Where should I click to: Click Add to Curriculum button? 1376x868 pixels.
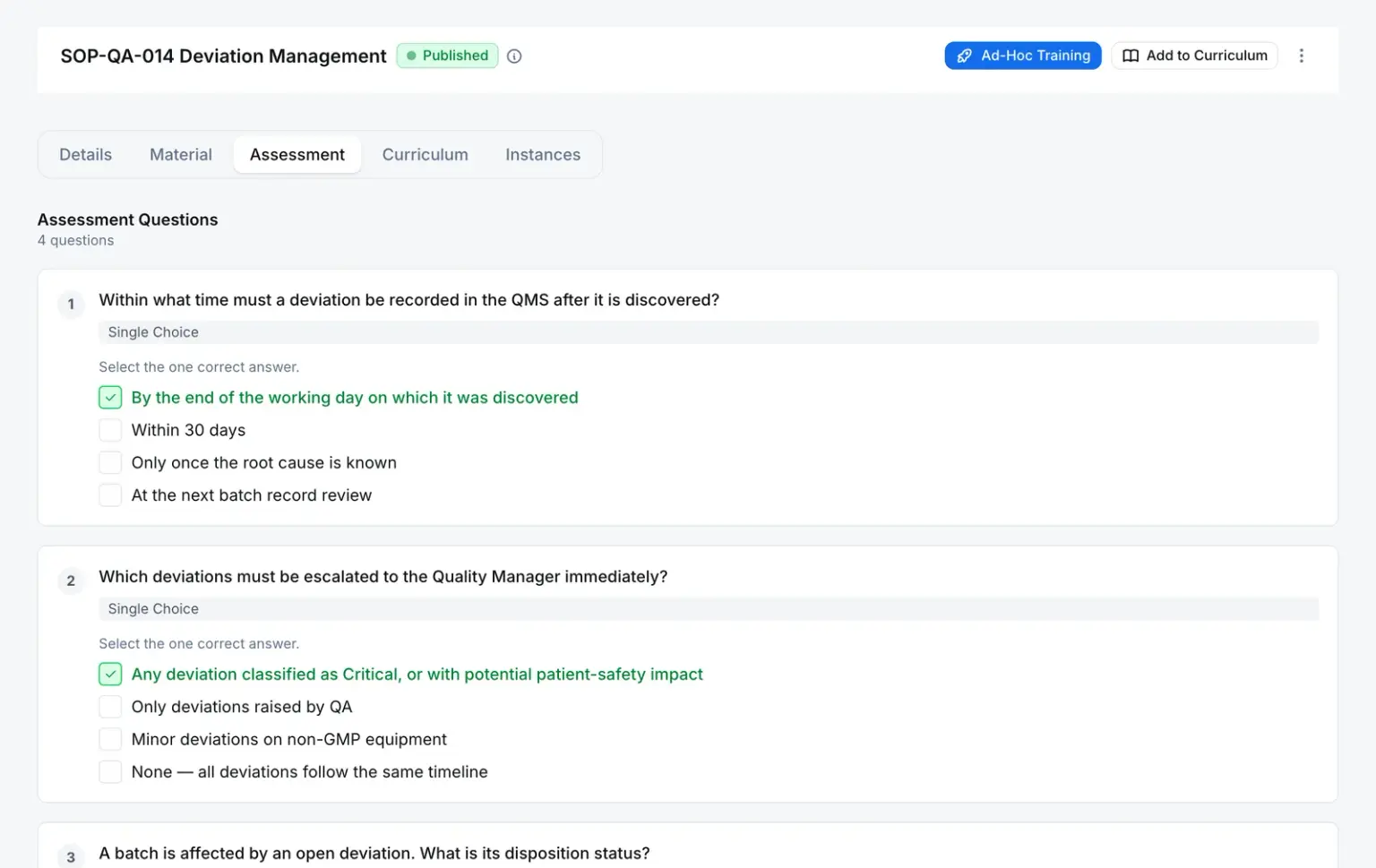(1194, 56)
